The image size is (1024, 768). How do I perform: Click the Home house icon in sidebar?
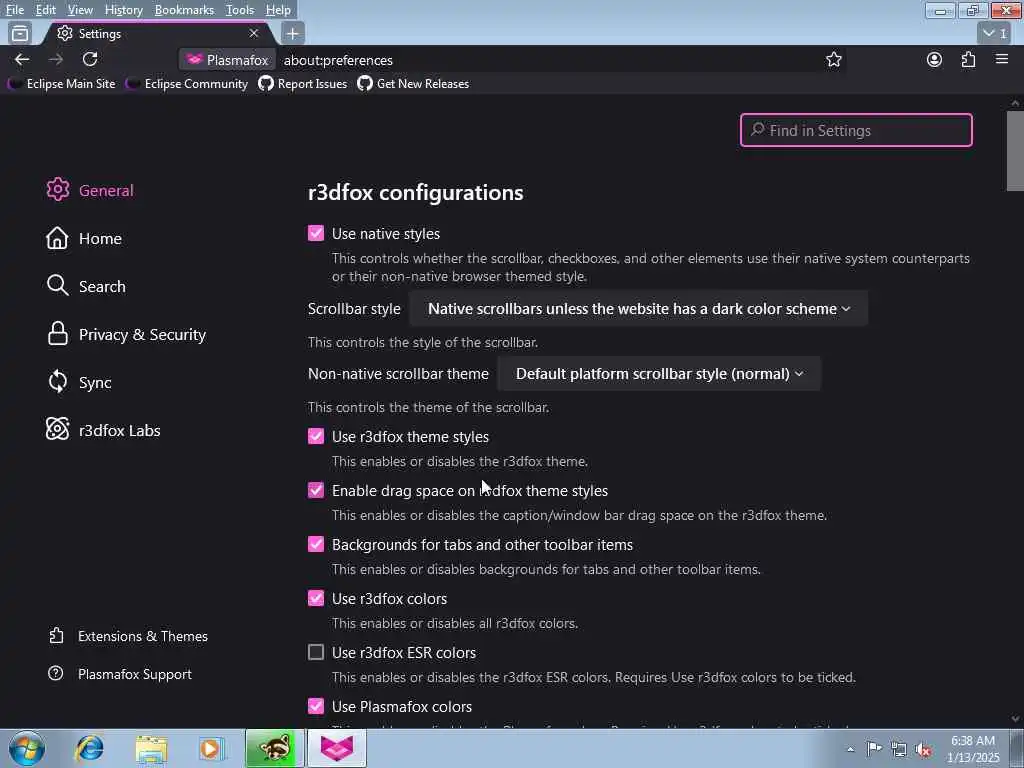click(57, 238)
